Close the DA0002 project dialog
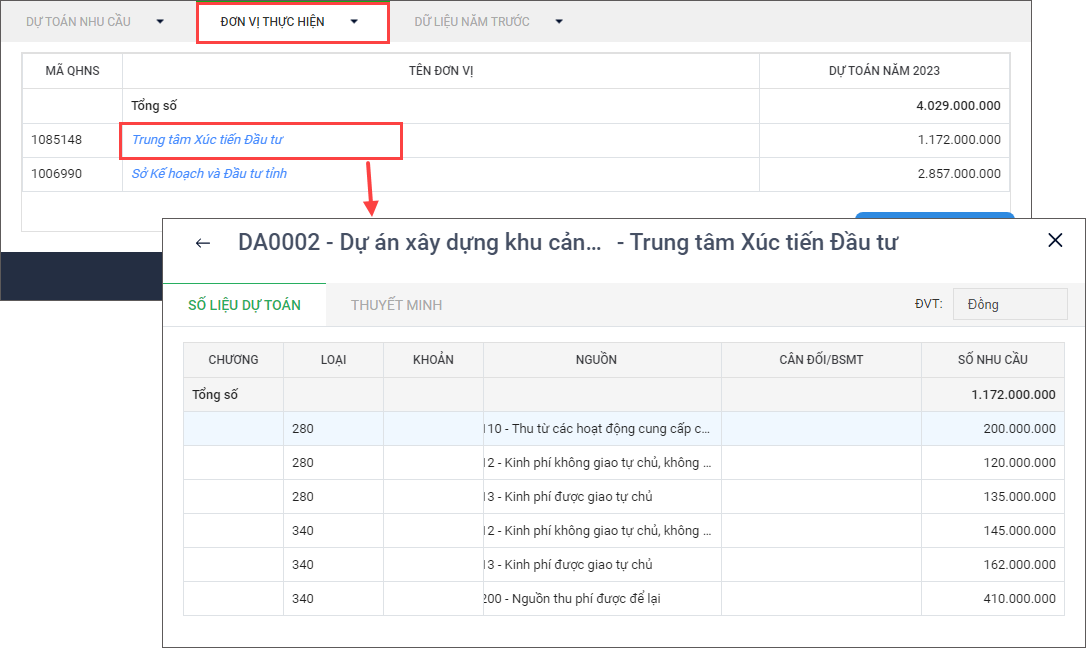 1054,240
